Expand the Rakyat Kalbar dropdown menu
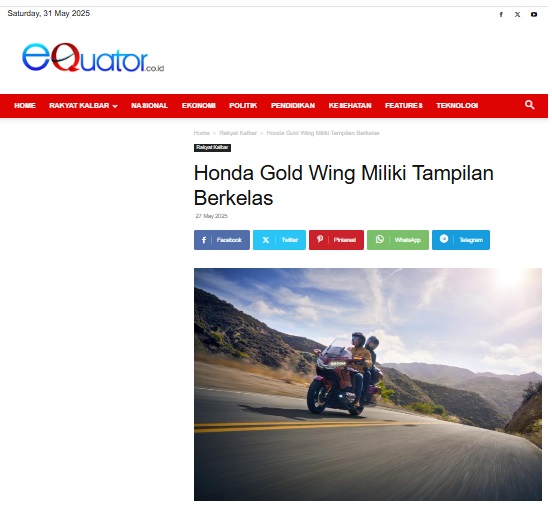552x514 pixels. pos(83,106)
